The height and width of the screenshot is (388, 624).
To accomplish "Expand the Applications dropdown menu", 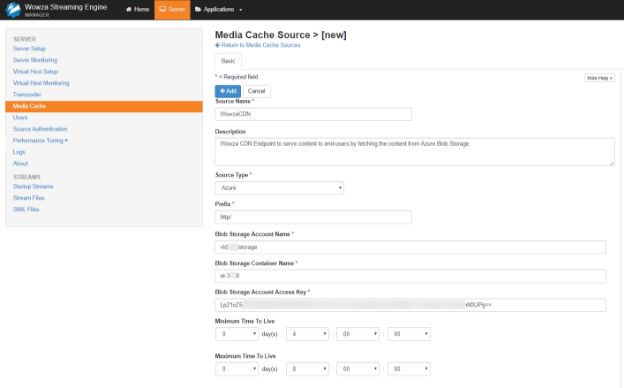I will pos(218,9).
